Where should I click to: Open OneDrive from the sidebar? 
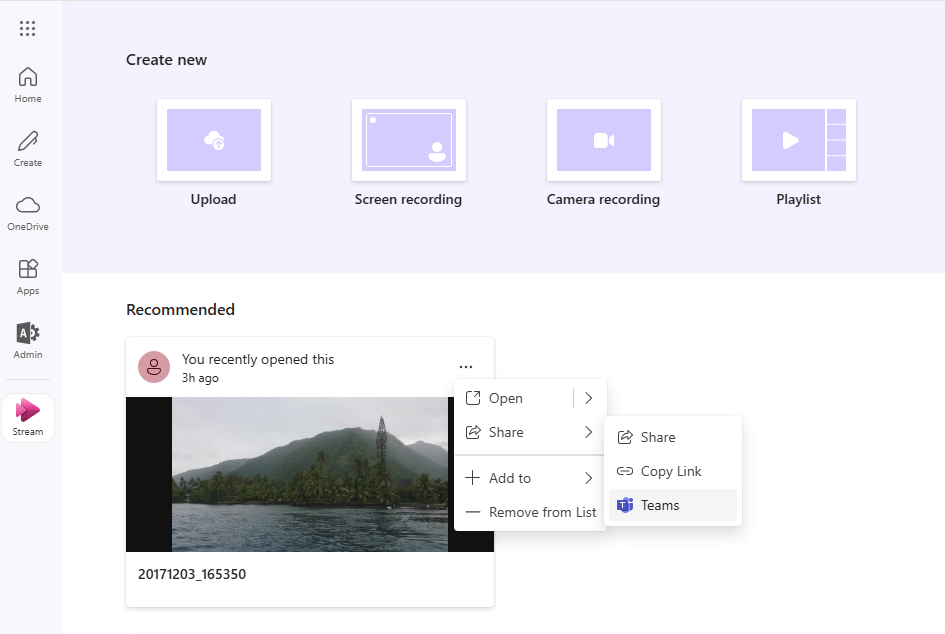pos(28,212)
